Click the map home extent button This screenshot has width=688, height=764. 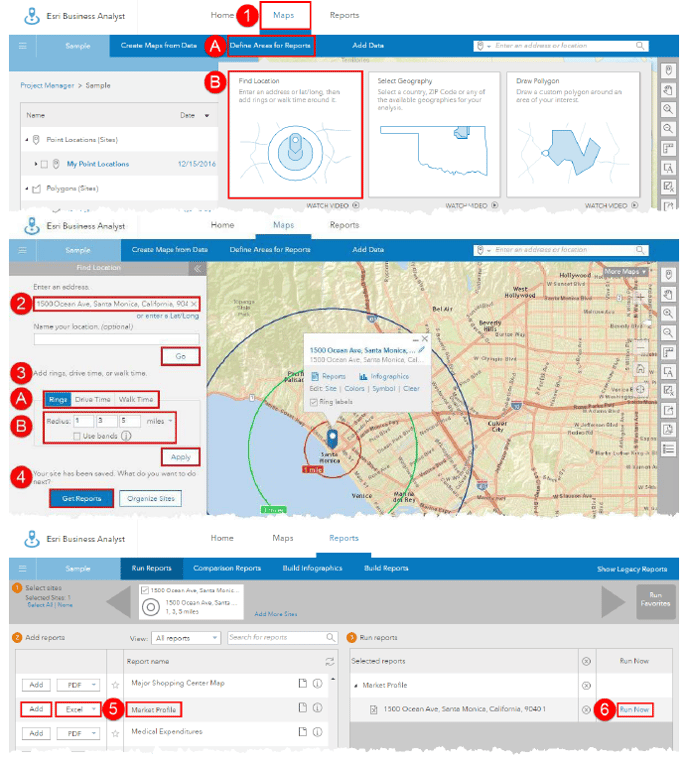(x=640, y=368)
